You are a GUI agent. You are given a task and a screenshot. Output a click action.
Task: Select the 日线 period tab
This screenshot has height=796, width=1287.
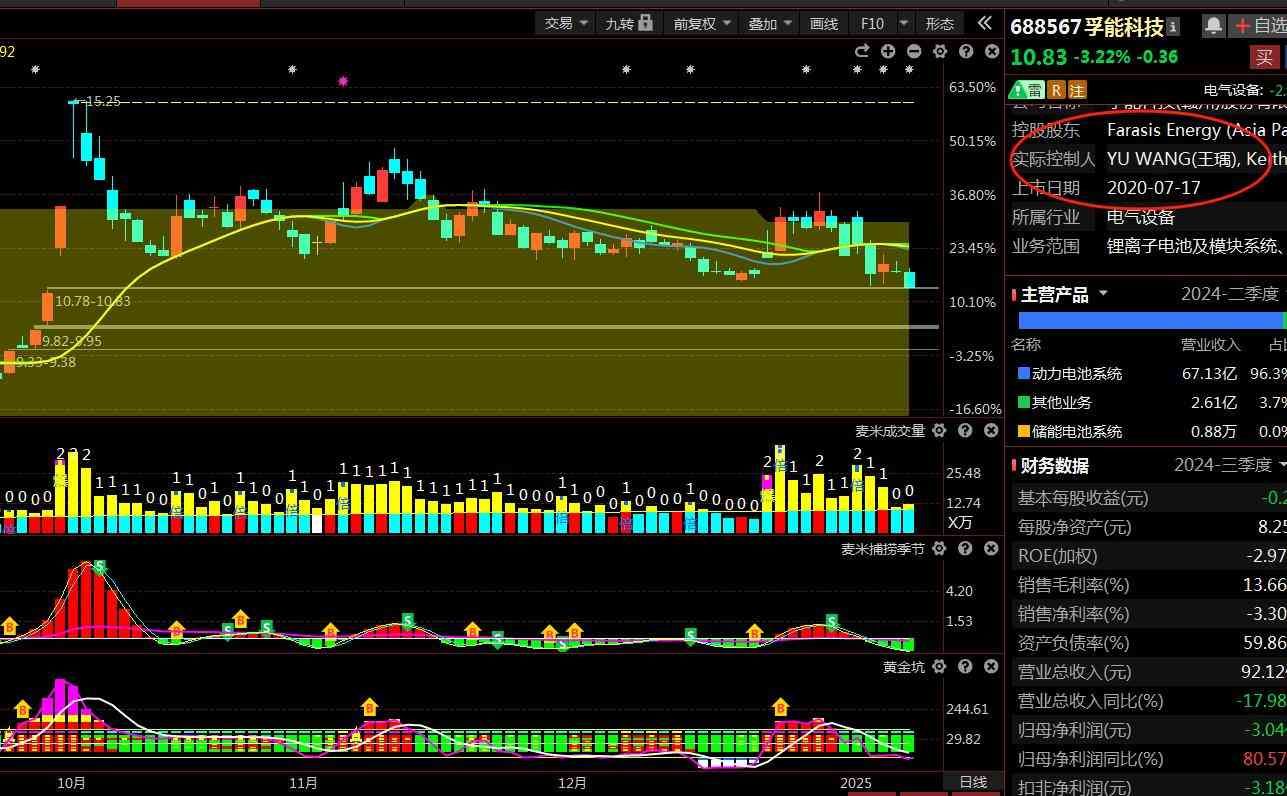(x=972, y=782)
